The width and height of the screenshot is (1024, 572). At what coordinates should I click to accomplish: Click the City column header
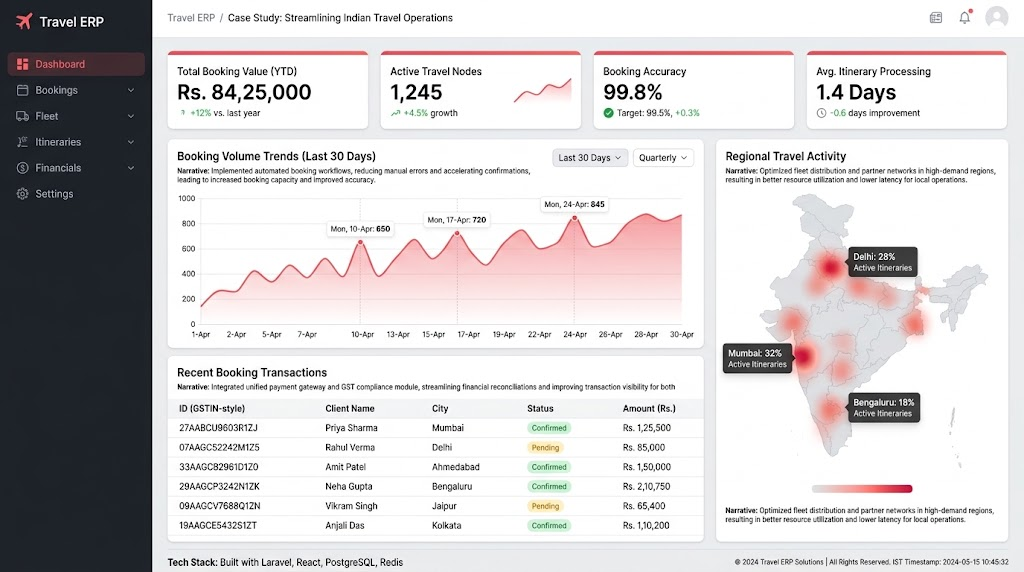click(440, 408)
